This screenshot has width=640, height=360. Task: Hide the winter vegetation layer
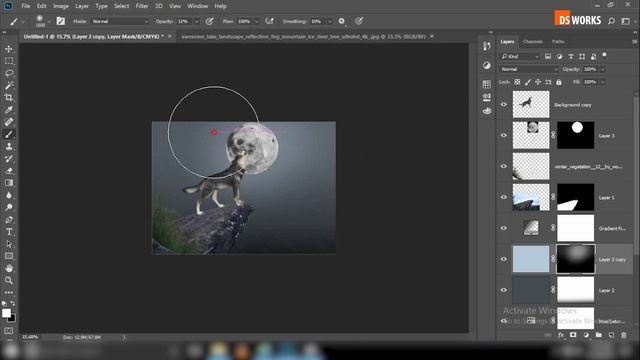[504, 166]
